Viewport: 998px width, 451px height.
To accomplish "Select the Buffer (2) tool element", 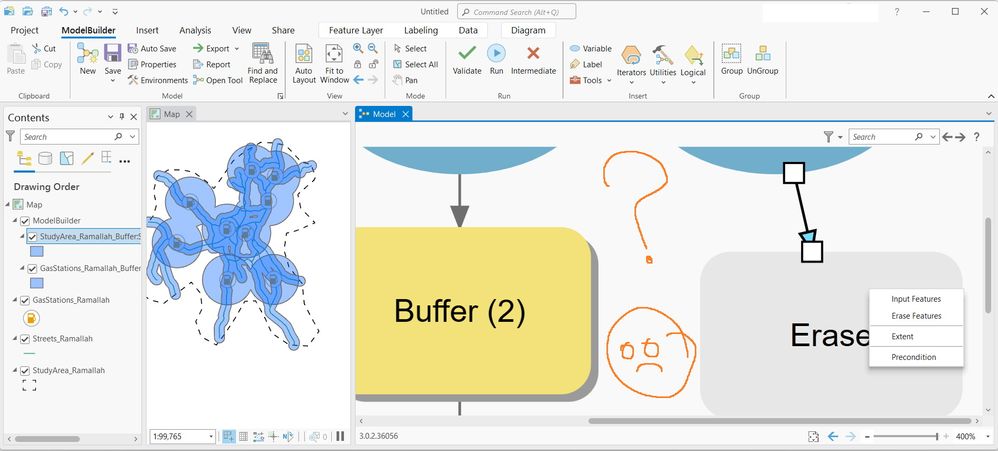I will (473, 311).
